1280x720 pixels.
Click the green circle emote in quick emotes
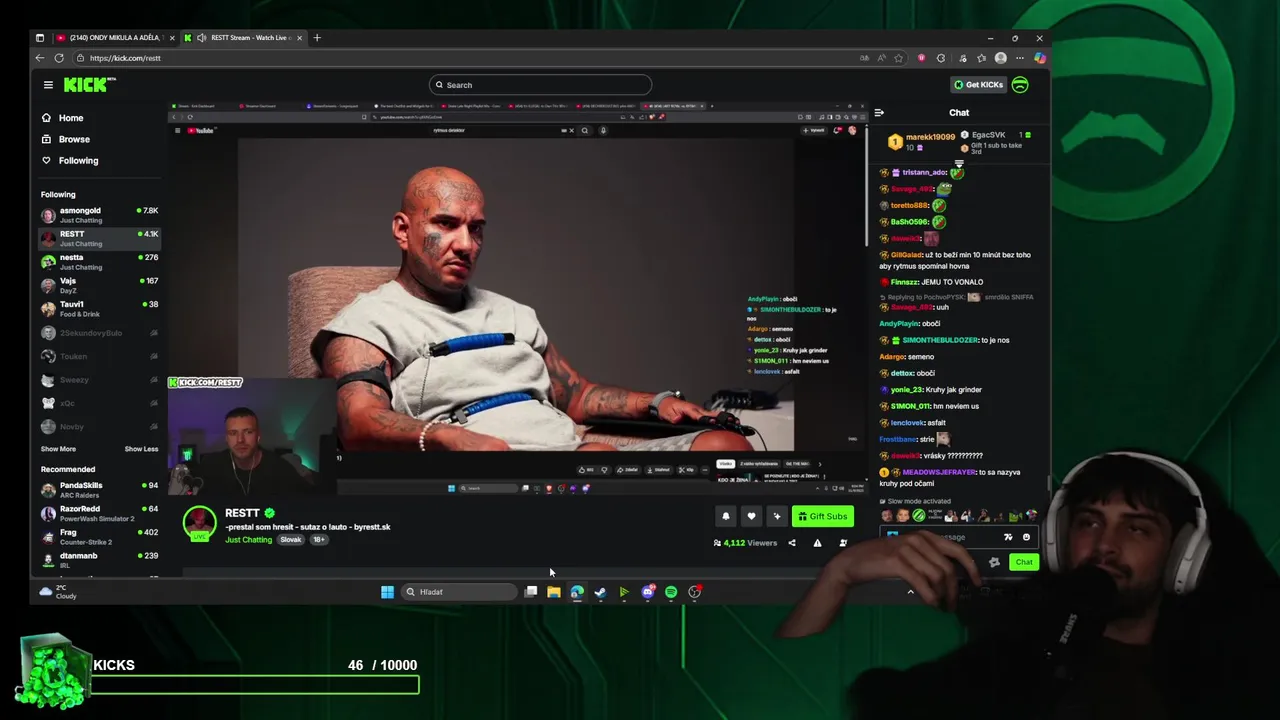coord(918,516)
